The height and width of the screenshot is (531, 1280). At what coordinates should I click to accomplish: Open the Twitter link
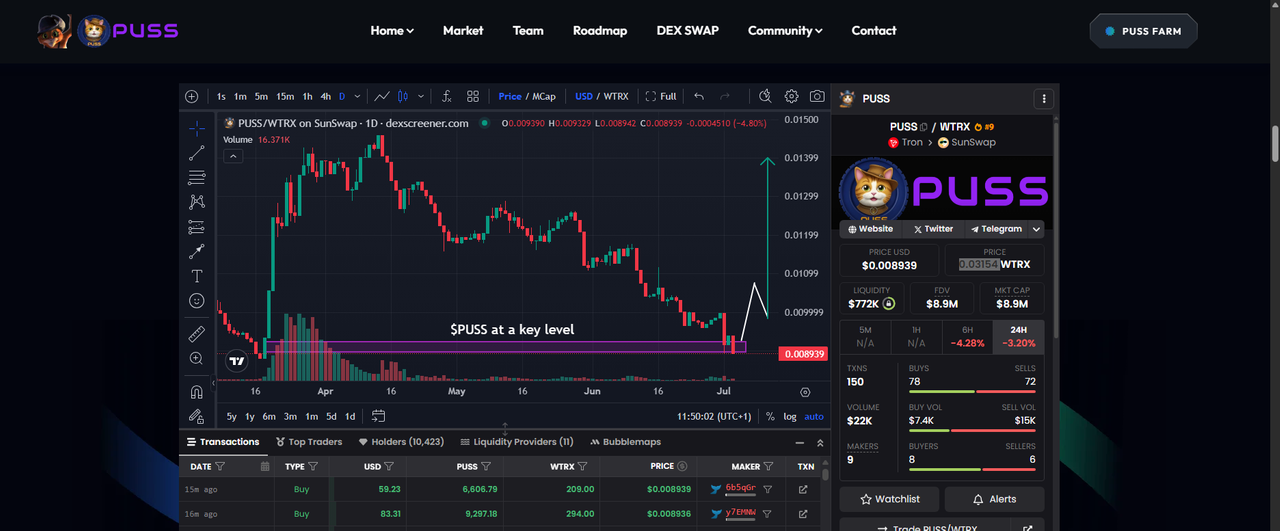[934, 229]
